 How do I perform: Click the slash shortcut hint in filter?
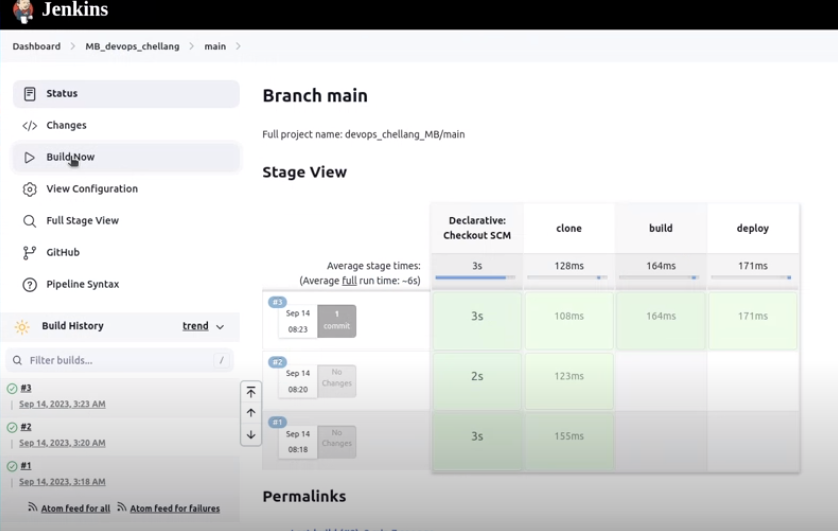[x=221, y=361]
